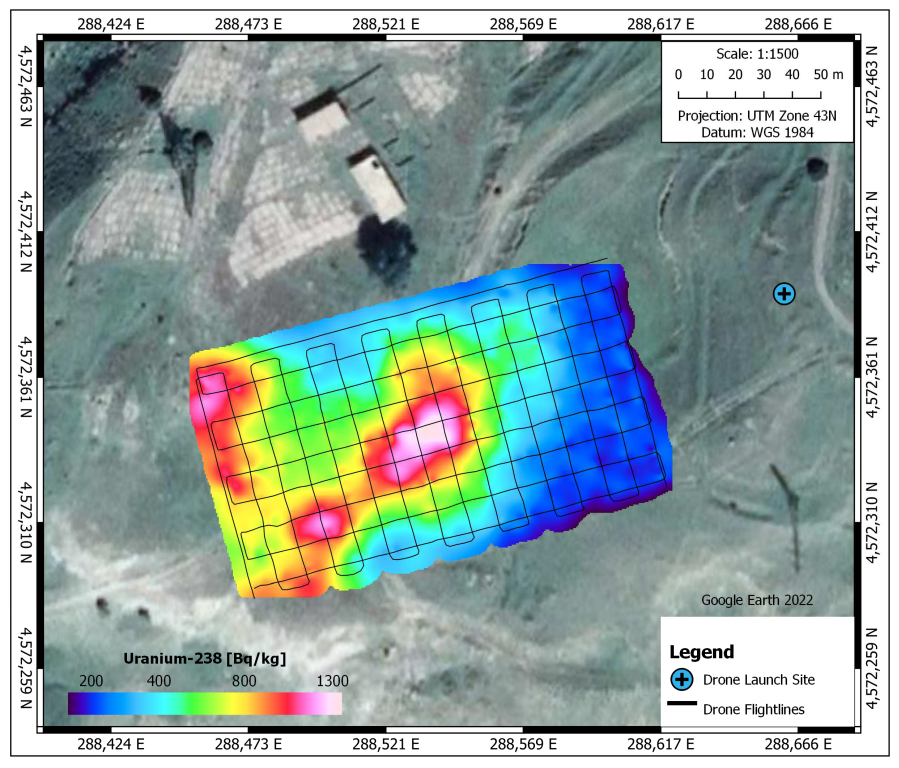Viewport: 899px width, 768px height.
Task: Click the Scale: 1:1500 label
Action: [x=759, y=55]
